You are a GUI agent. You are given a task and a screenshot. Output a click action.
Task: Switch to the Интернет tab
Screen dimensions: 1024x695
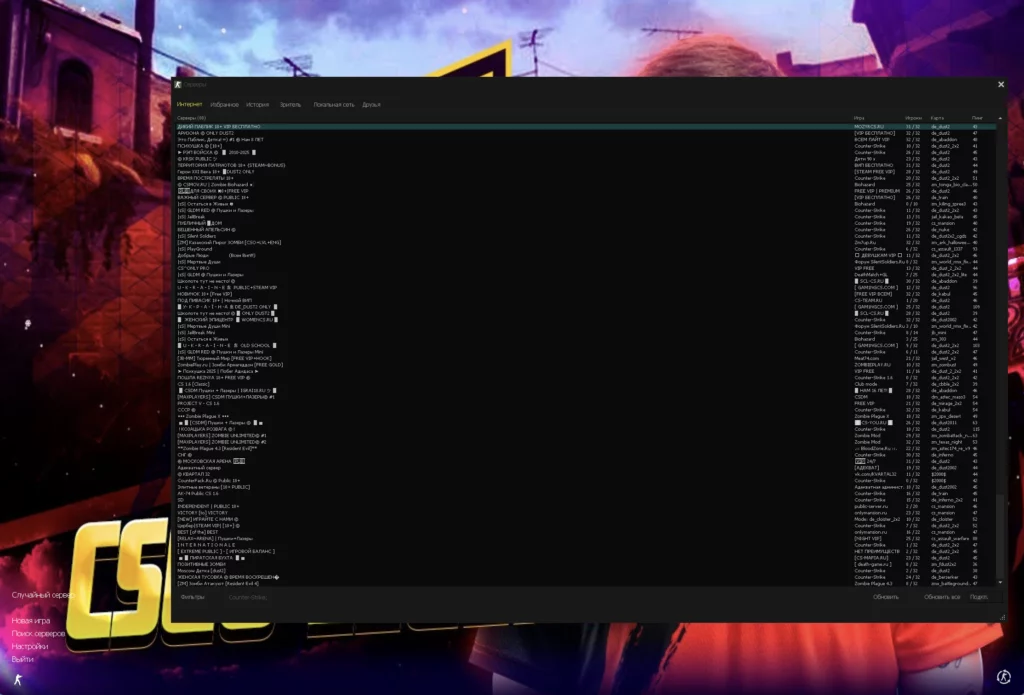[189, 105]
